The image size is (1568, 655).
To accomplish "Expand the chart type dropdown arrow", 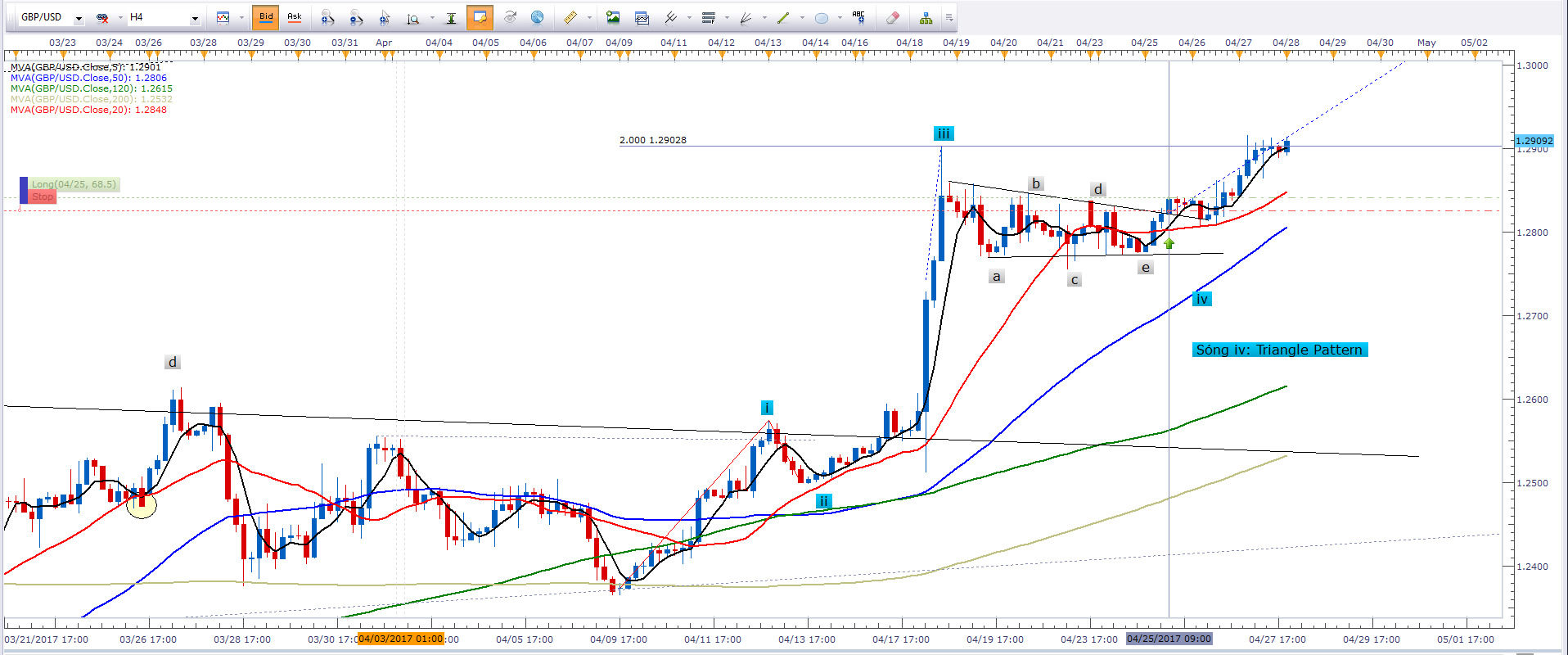I will click(x=241, y=18).
